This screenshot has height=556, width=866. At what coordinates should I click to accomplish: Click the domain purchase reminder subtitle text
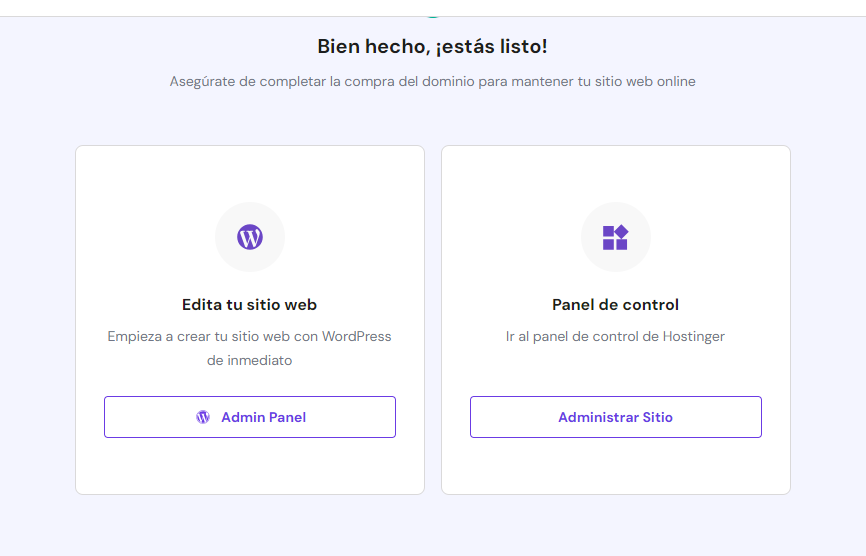click(x=432, y=82)
